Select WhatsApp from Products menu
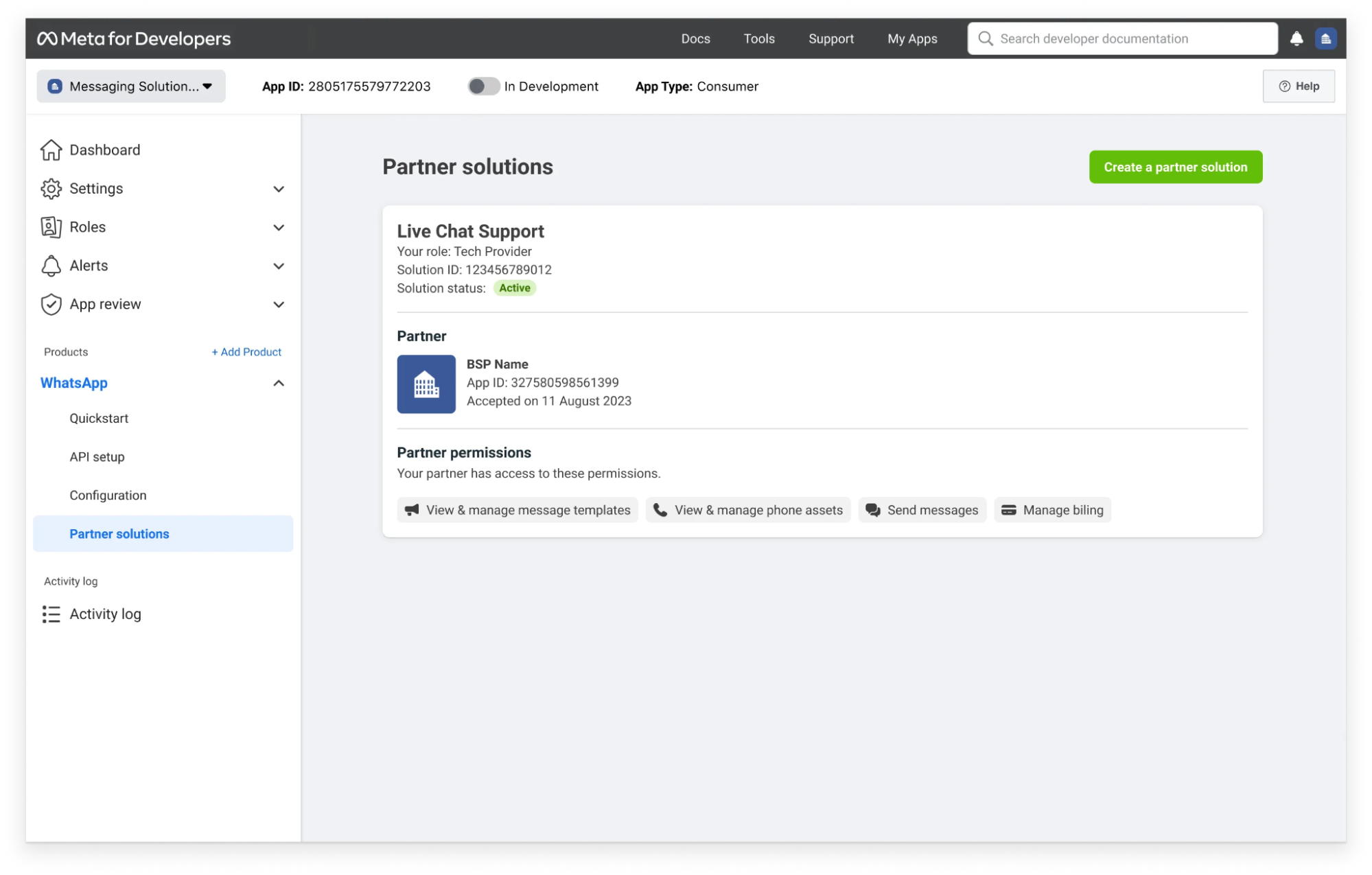The width and height of the screenshot is (1372, 875). coord(74,382)
